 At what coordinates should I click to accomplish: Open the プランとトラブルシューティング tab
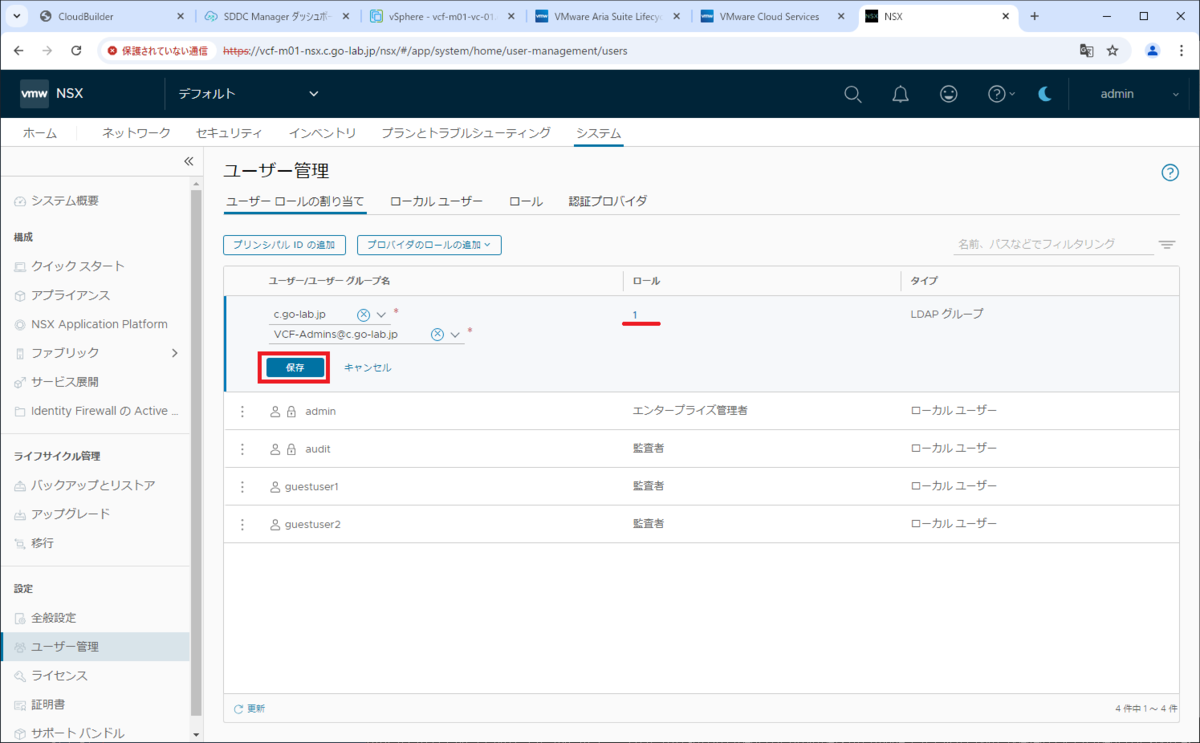466,133
